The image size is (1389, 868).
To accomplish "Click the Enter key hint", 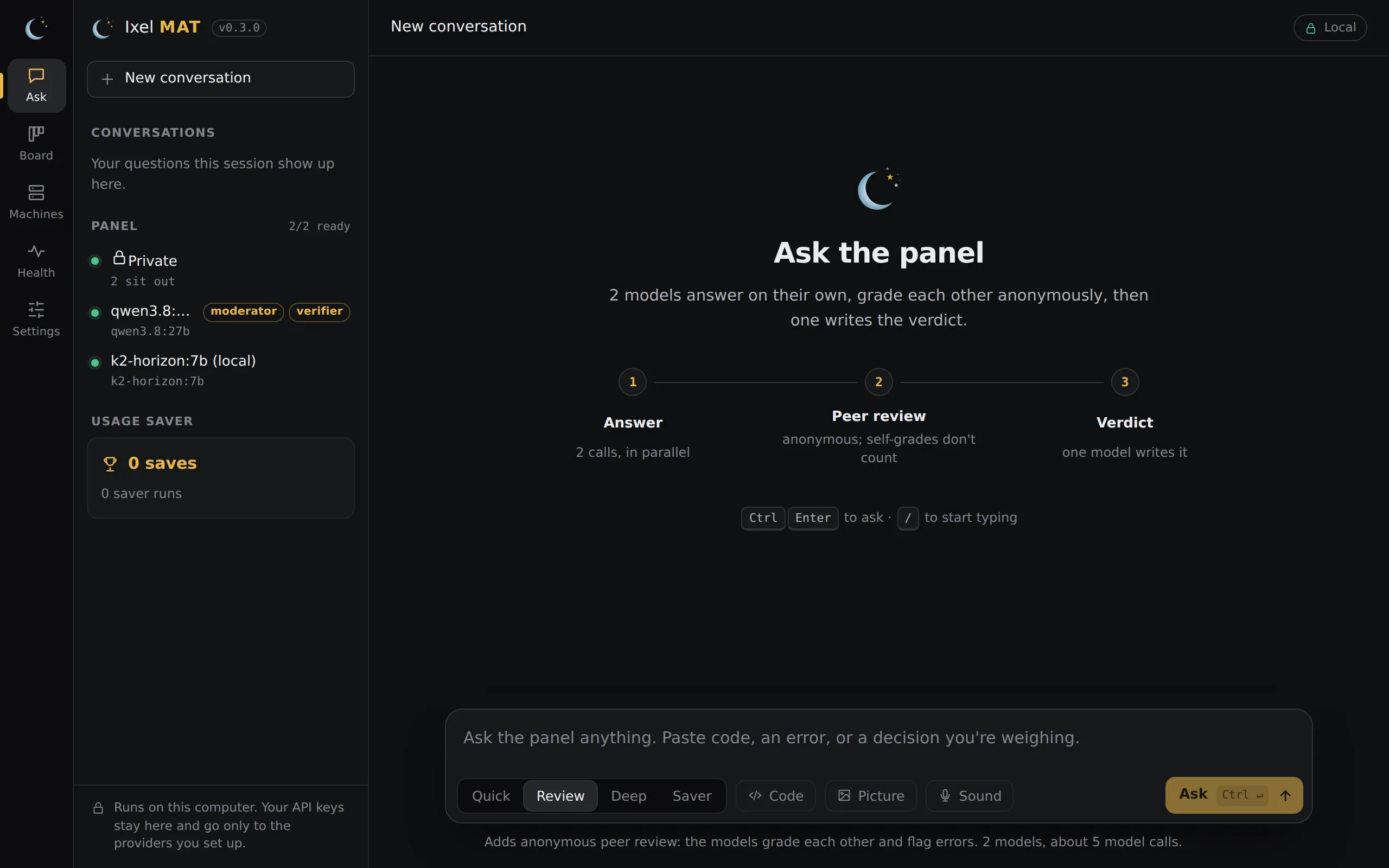I will (813, 519).
